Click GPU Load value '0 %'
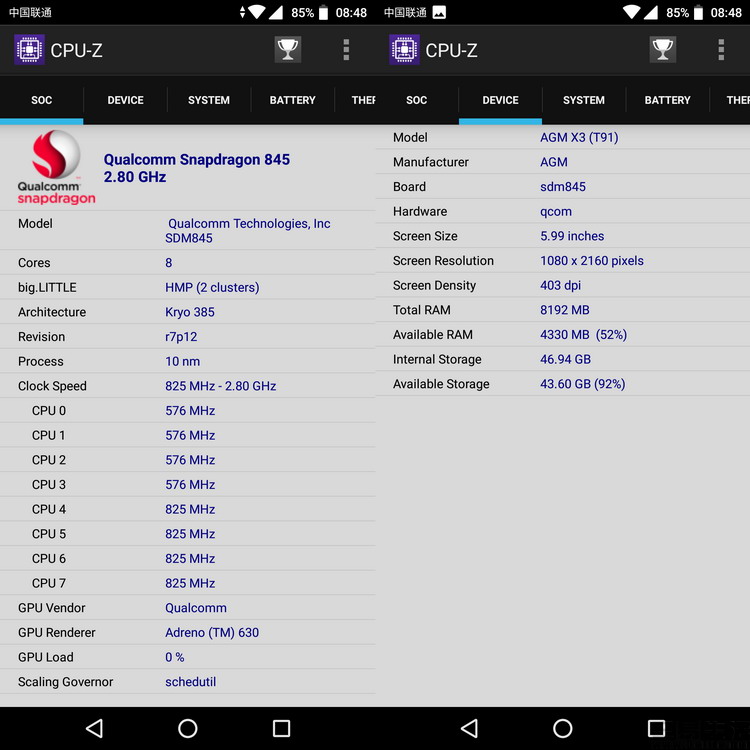 175,657
